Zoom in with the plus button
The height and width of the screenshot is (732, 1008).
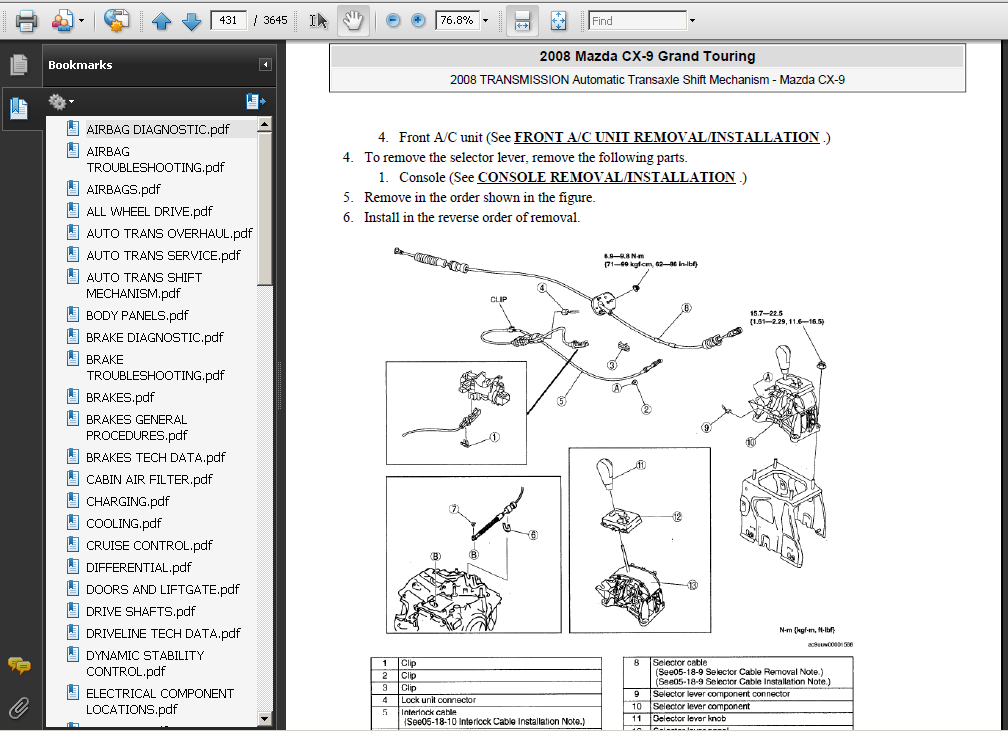tap(418, 21)
